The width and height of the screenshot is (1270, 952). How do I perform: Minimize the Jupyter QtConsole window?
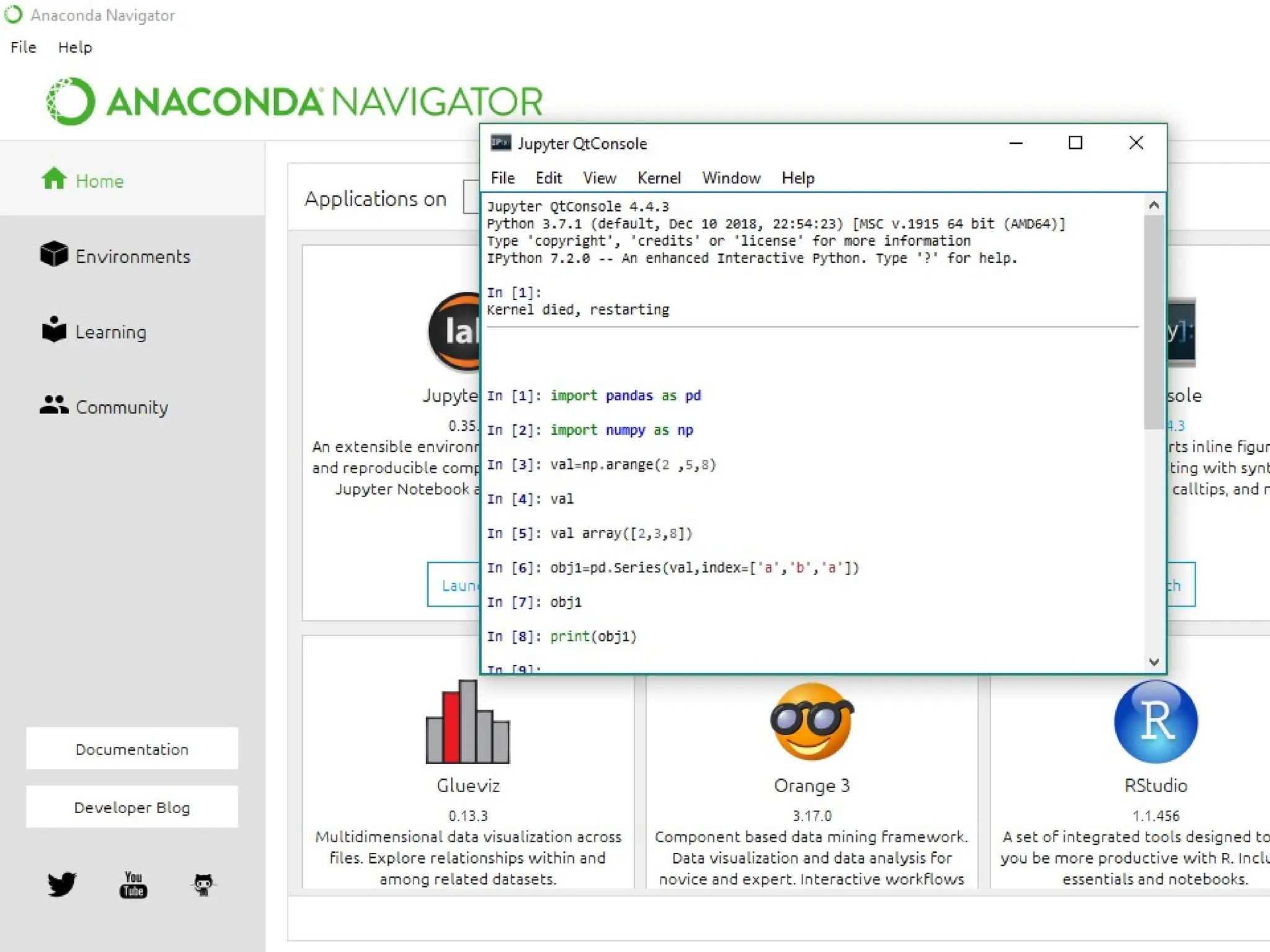coord(1016,143)
